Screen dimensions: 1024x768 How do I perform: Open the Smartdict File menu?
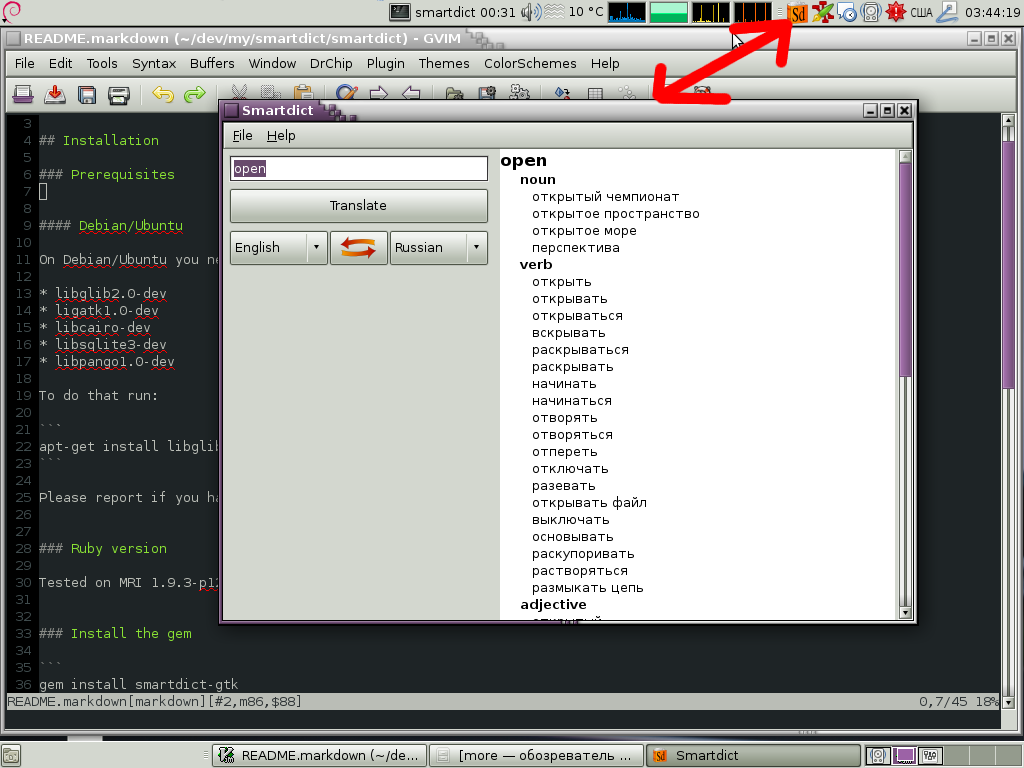click(242, 135)
